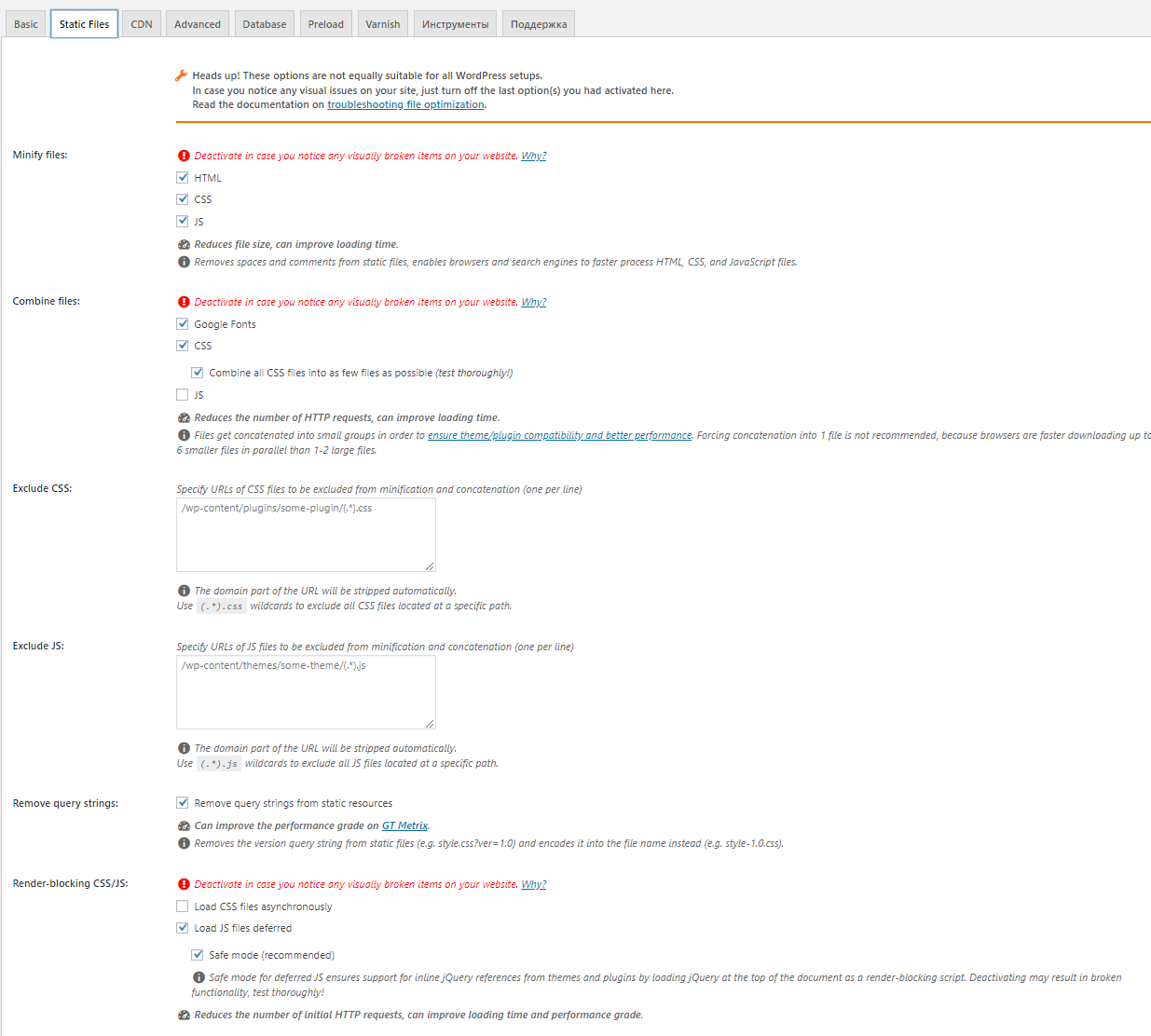The height and width of the screenshot is (1036, 1151).
Task: Open the GT Metrix link
Action: pos(404,825)
